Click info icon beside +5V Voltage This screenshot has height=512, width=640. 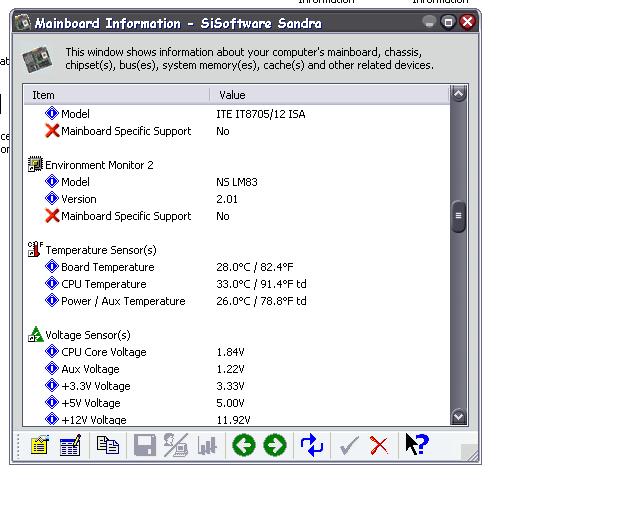pyautogui.click(x=52, y=402)
